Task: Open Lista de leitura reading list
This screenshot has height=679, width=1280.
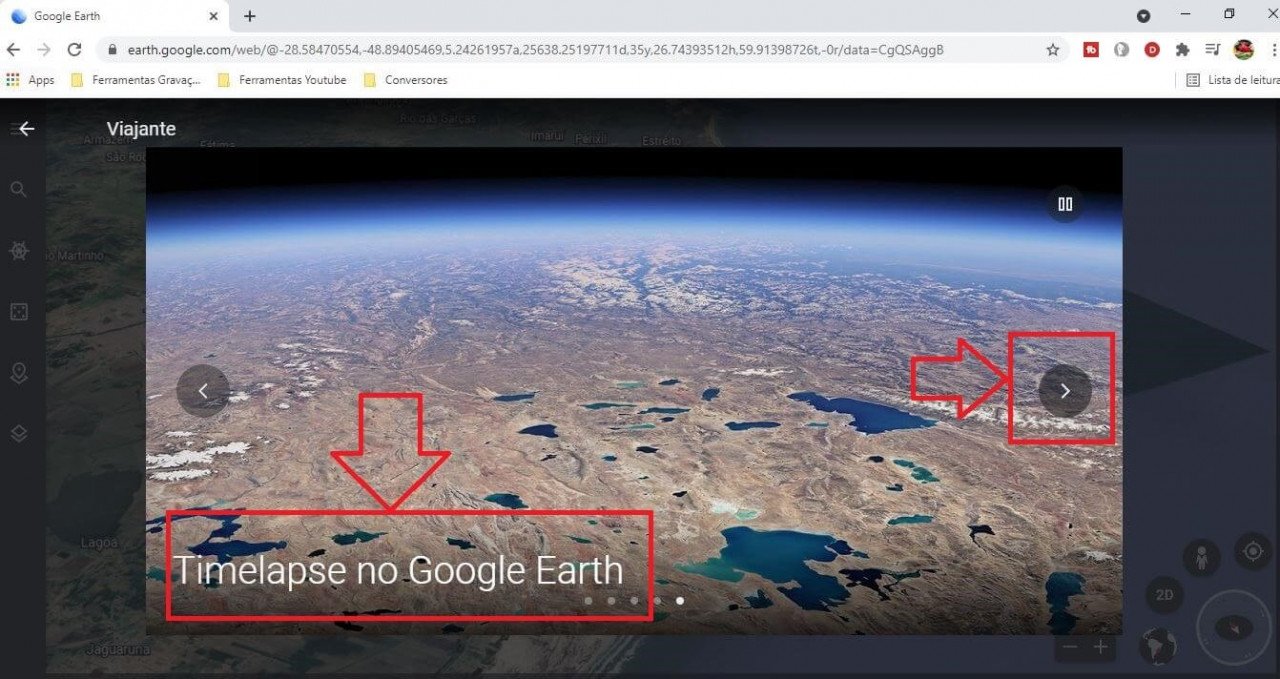Action: pyautogui.click(x=1232, y=80)
